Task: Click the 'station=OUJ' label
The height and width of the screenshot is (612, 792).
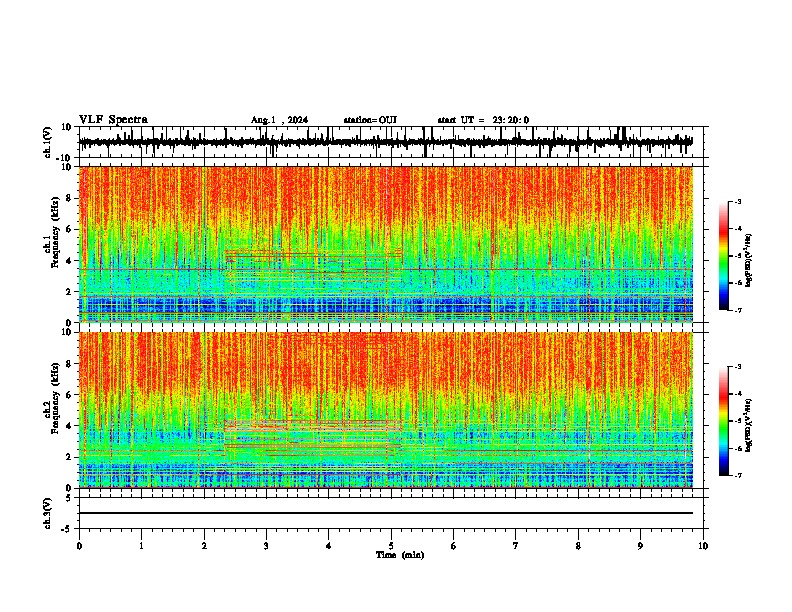Action: pos(370,120)
